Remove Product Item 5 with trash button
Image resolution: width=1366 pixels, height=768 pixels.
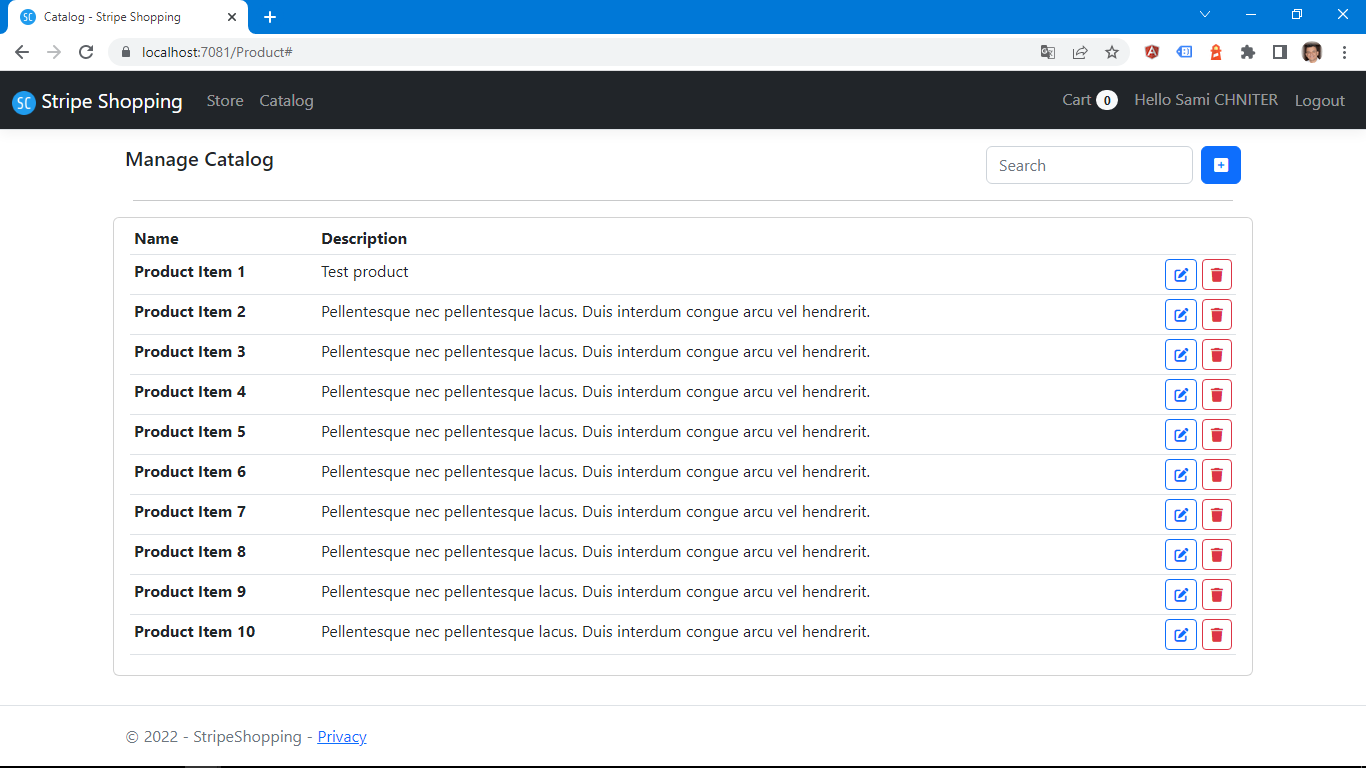click(x=1216, y=435)
